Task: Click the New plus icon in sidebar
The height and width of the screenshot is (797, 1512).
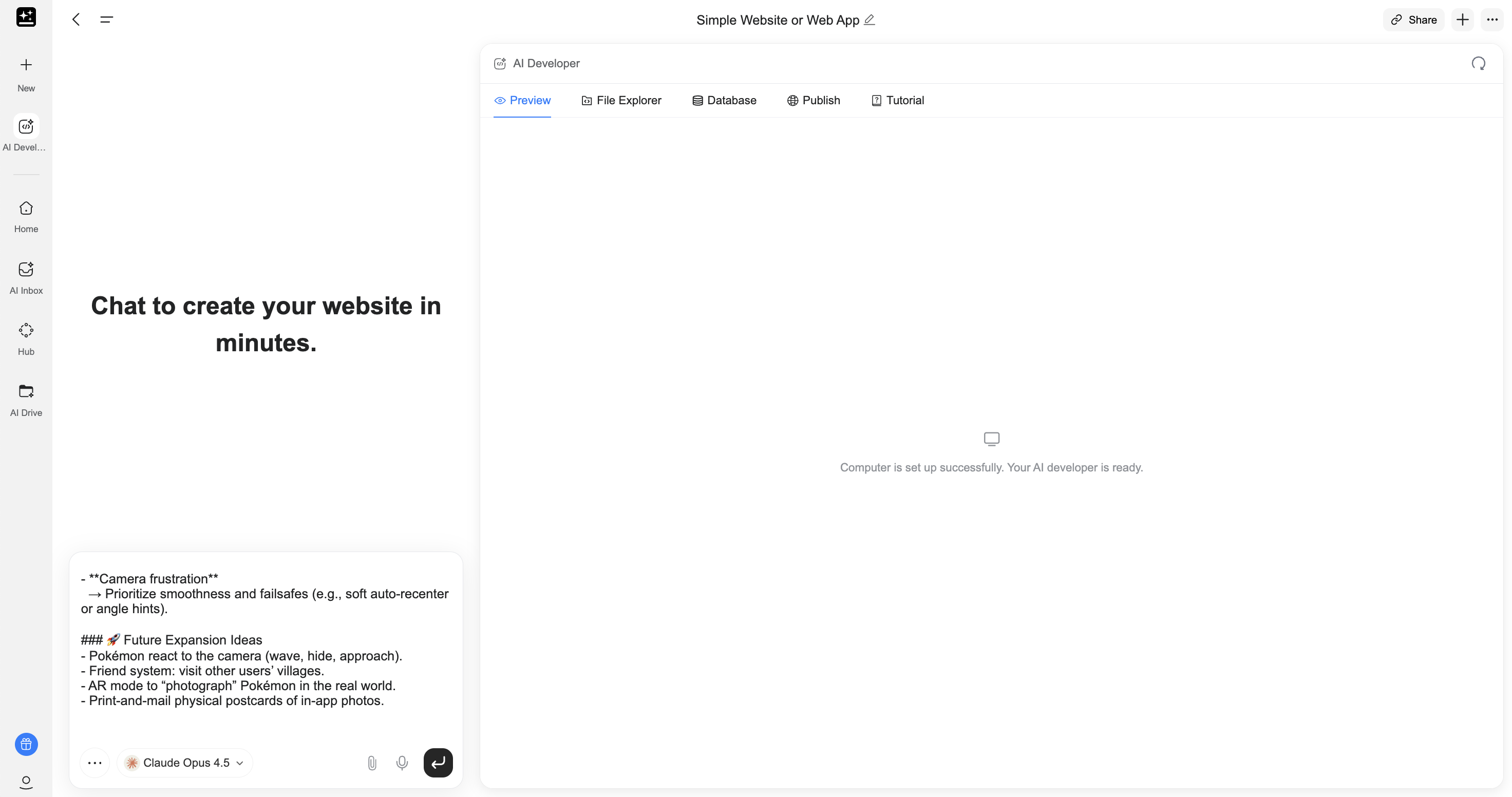Action: (26, 65)
